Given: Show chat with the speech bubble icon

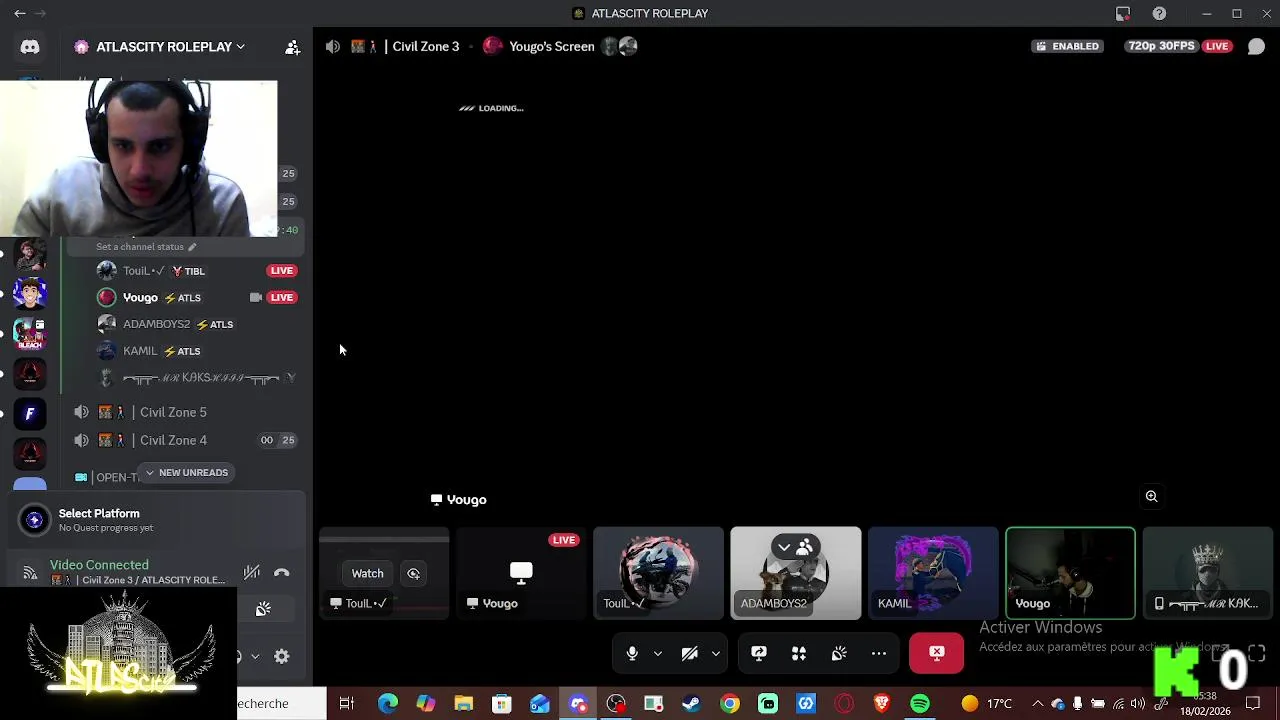Looking at the screenshot, I should [1256, 47].
